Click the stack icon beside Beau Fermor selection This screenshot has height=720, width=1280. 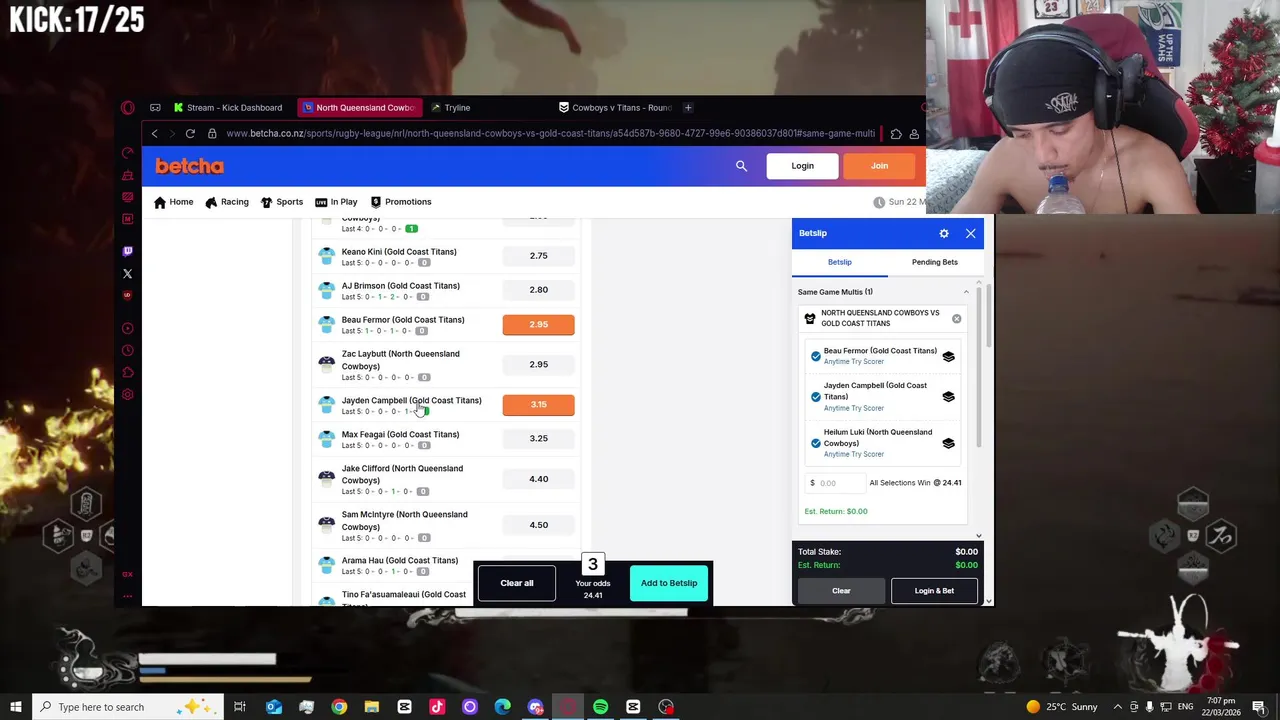(x=948, y=356)
